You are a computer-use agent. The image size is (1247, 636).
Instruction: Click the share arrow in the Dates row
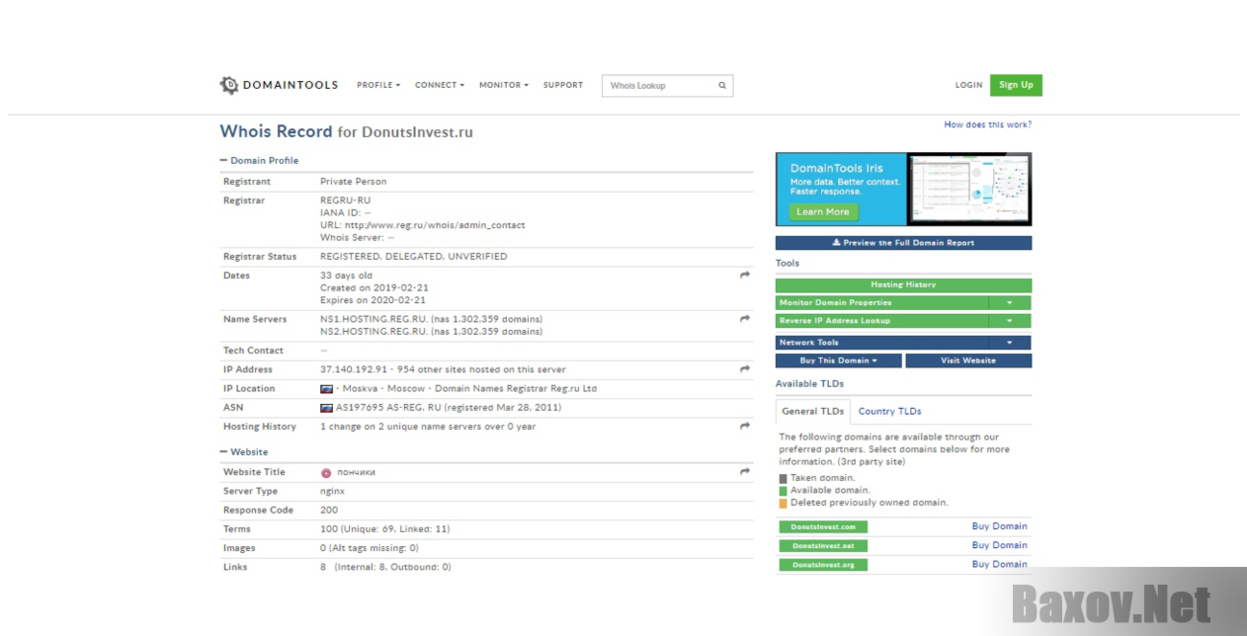(x=745, y=275)
